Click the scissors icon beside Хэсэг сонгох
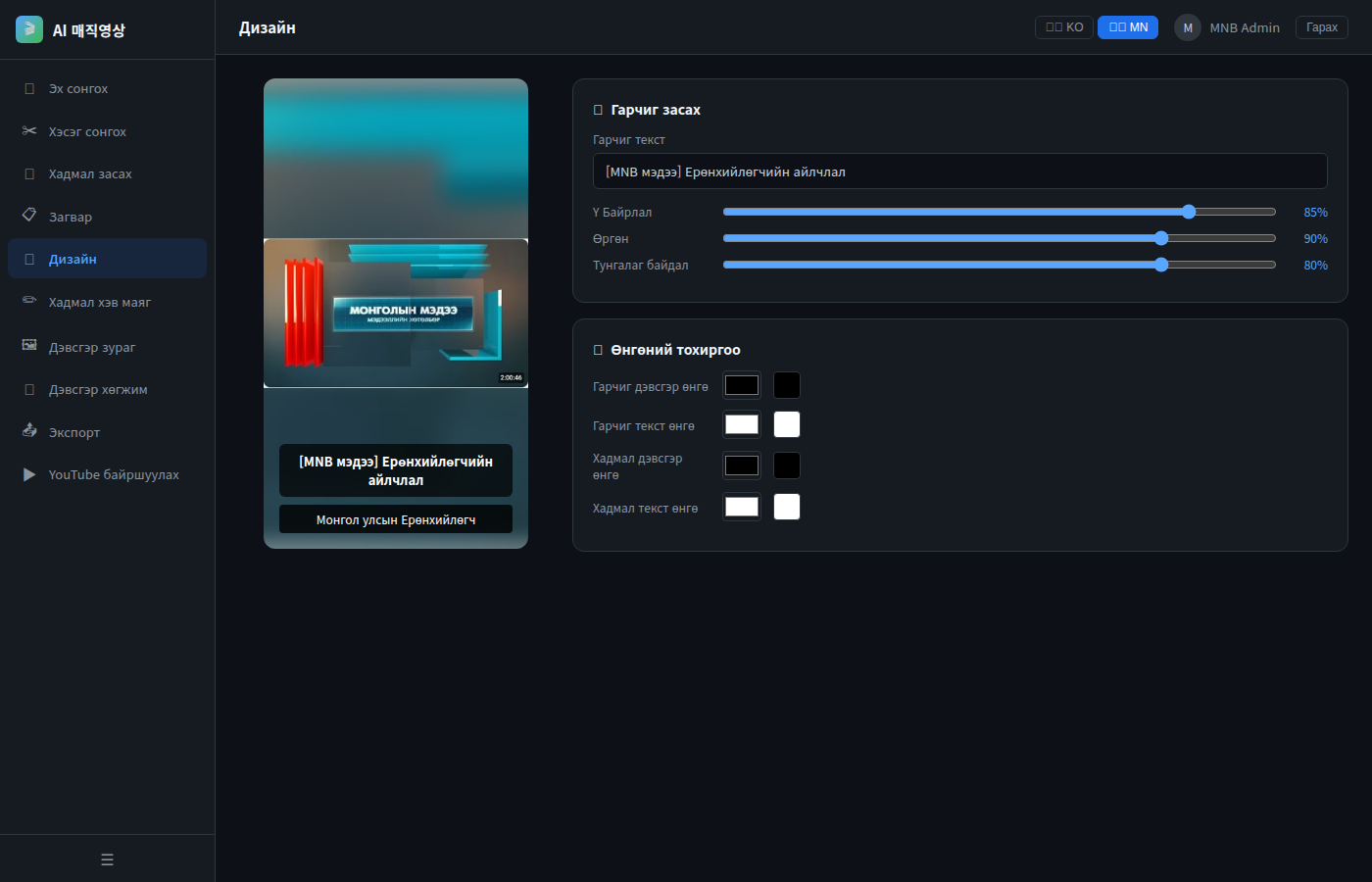 [29, 130]
